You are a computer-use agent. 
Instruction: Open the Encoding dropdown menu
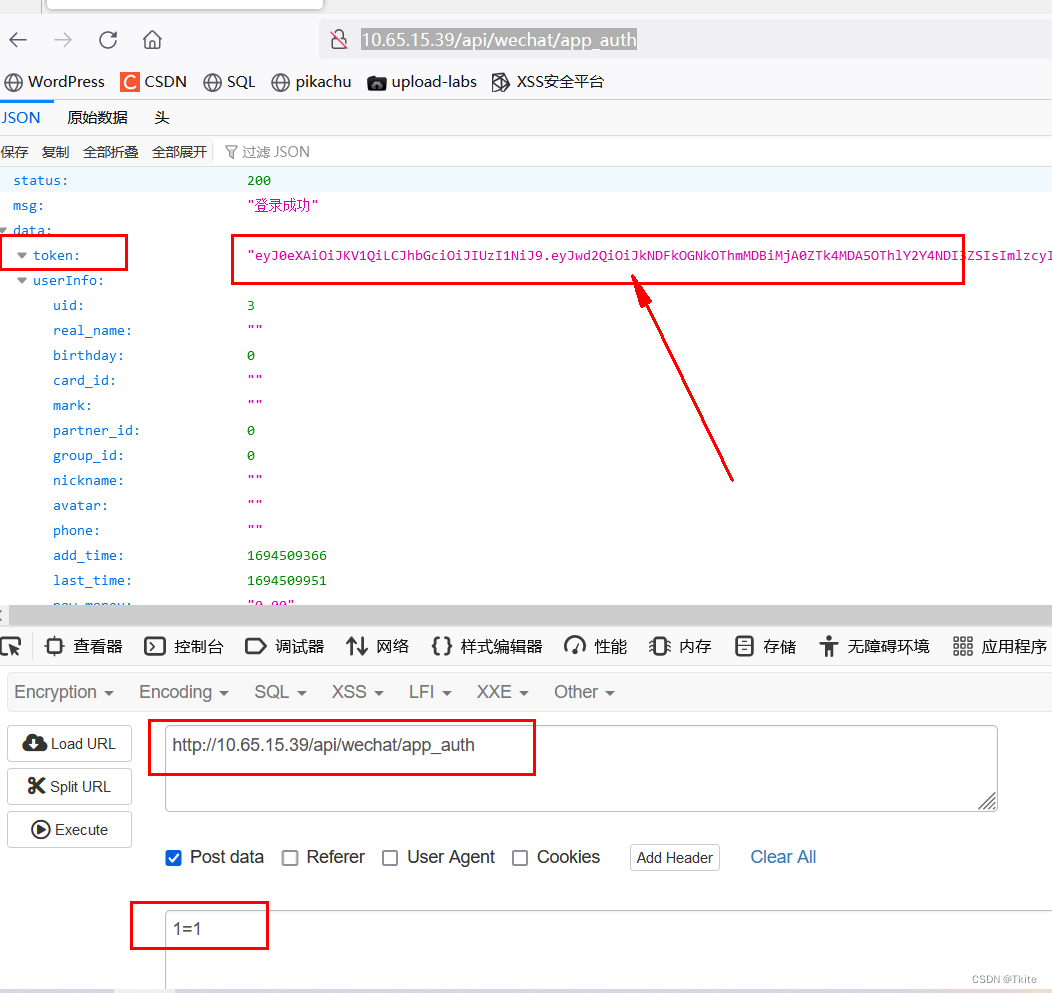click(x=183, y=691)
